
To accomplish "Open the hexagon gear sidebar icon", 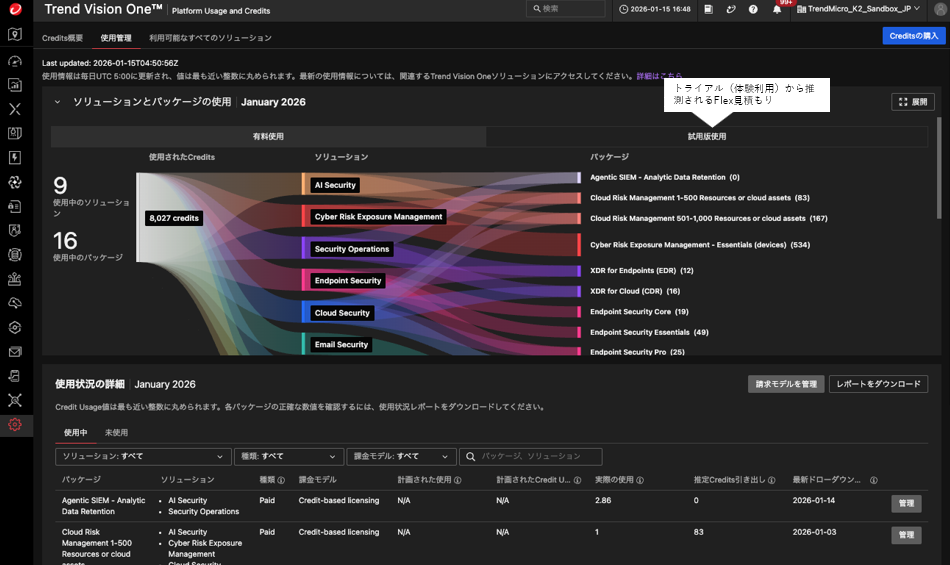I will pos(15,328).
